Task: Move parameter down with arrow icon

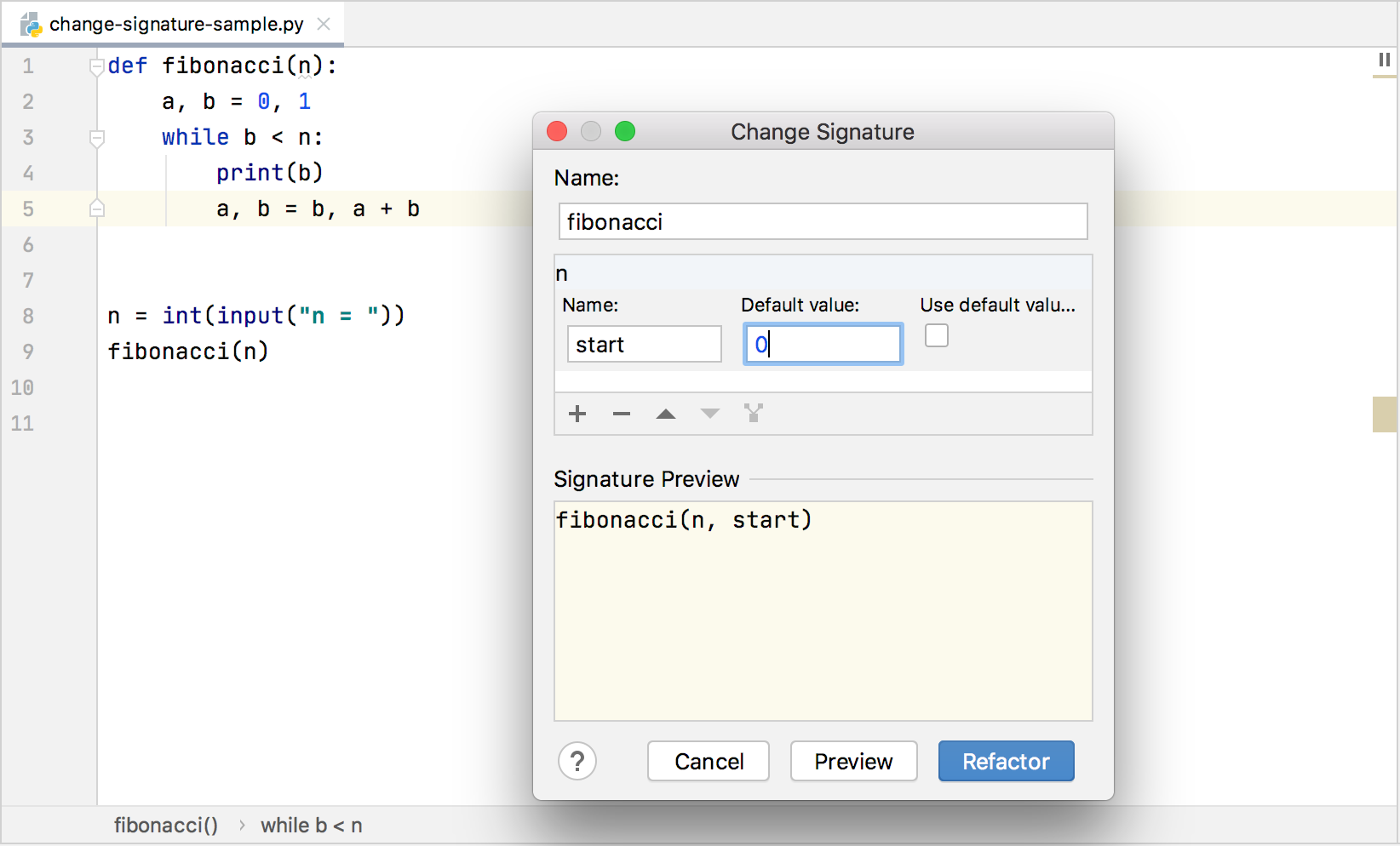Action: coord(710,414)
